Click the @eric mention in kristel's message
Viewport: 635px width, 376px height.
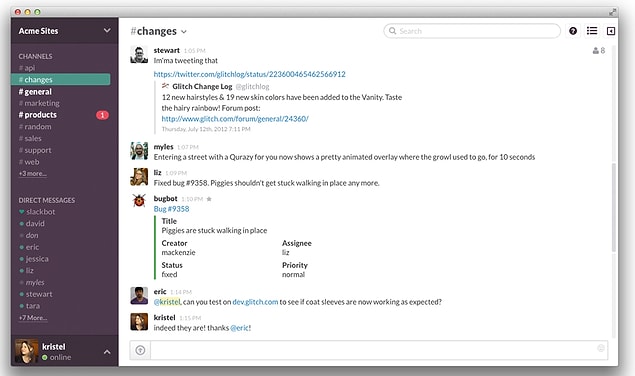tap(239, 328)
